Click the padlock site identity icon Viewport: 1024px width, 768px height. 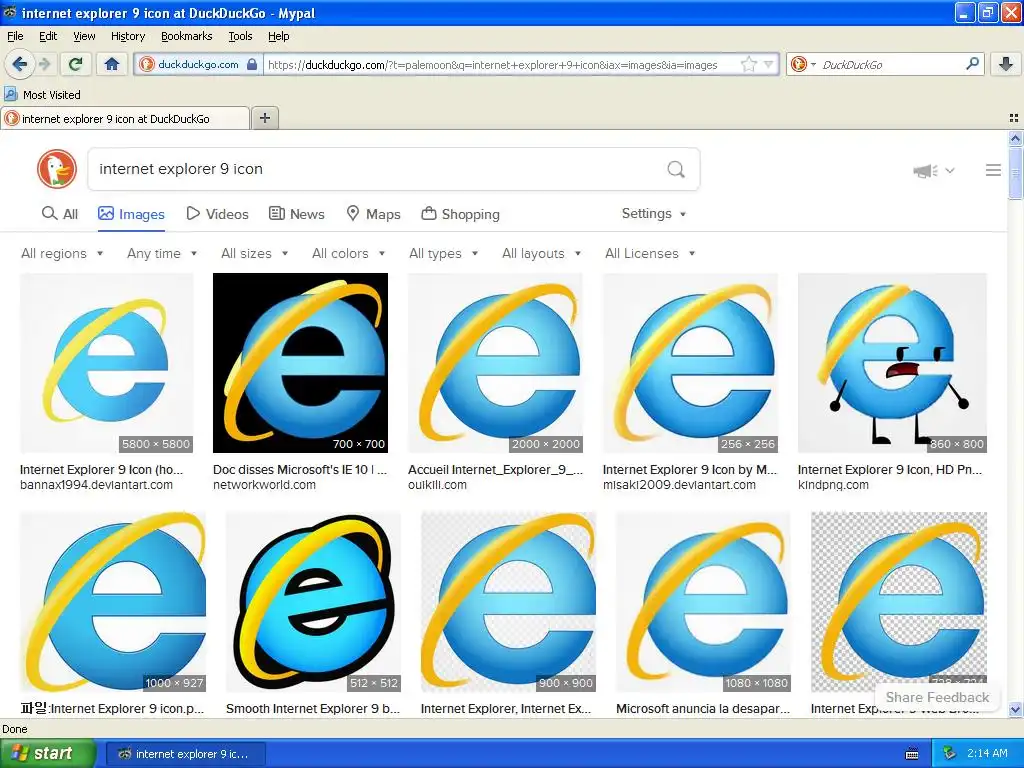click(x=252, y=65)
